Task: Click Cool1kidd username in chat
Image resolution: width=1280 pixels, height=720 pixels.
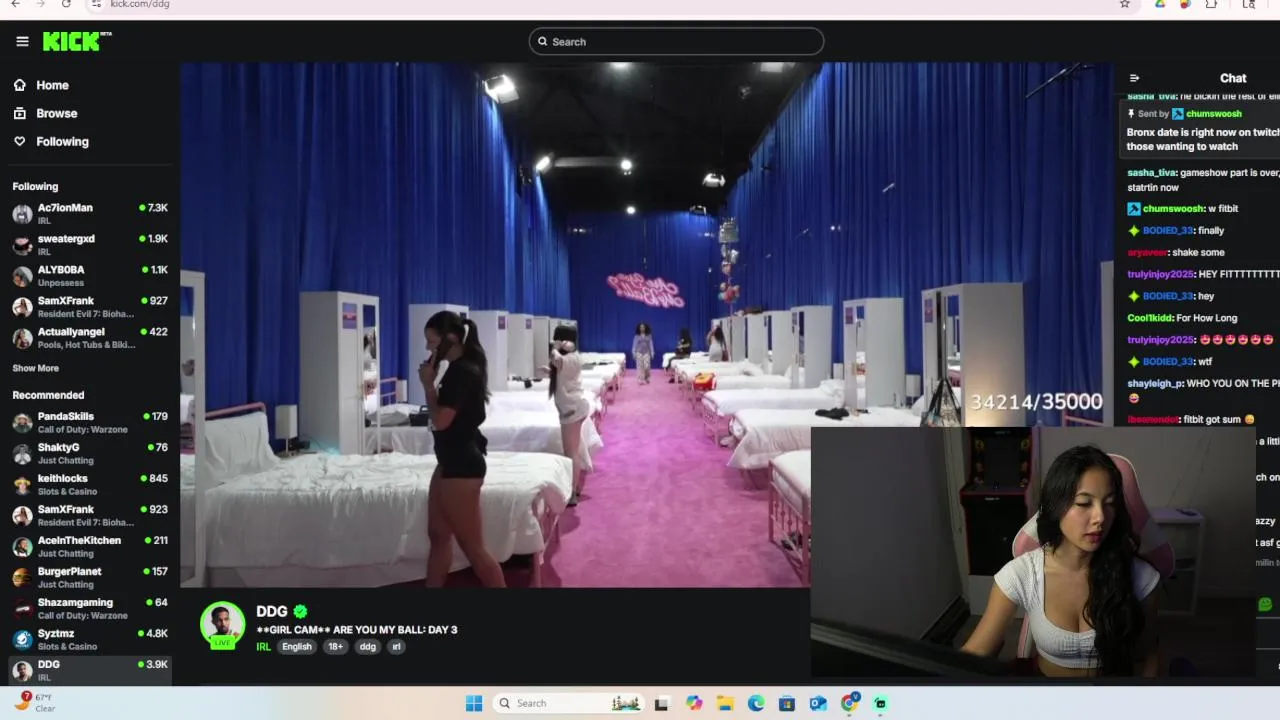Action: click(1151, 318)
